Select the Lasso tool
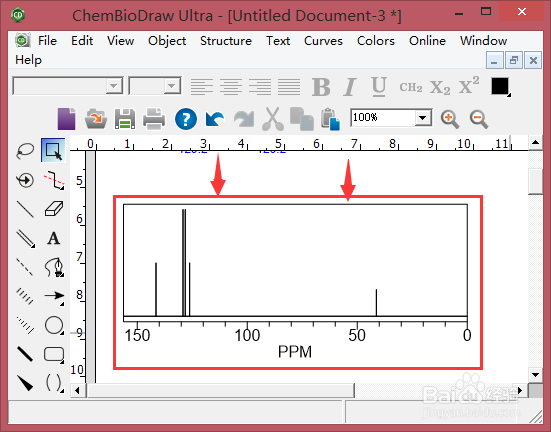Screen dimensions: 551x432 (x=25, y=150)
